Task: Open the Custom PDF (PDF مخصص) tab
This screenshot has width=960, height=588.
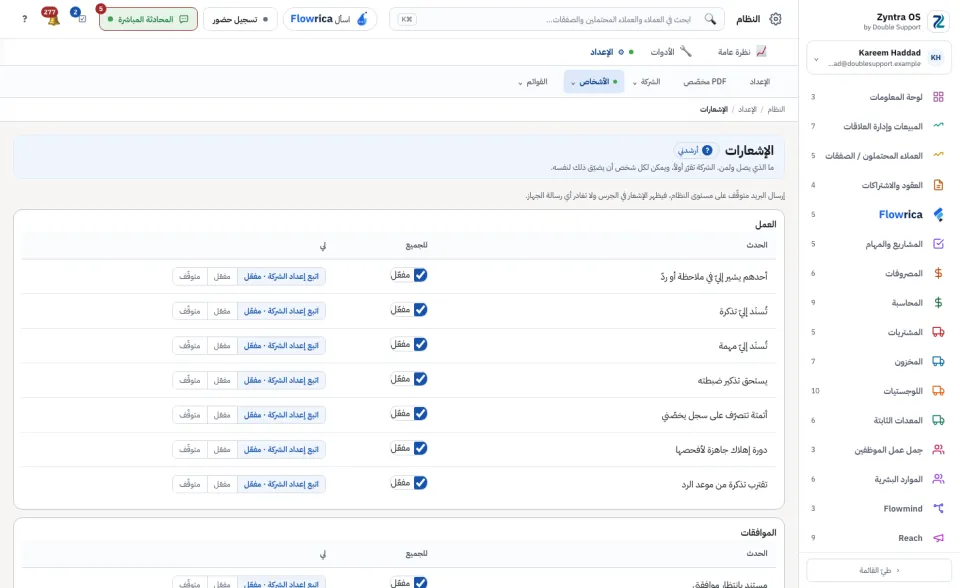Action: tap(705, 81)
